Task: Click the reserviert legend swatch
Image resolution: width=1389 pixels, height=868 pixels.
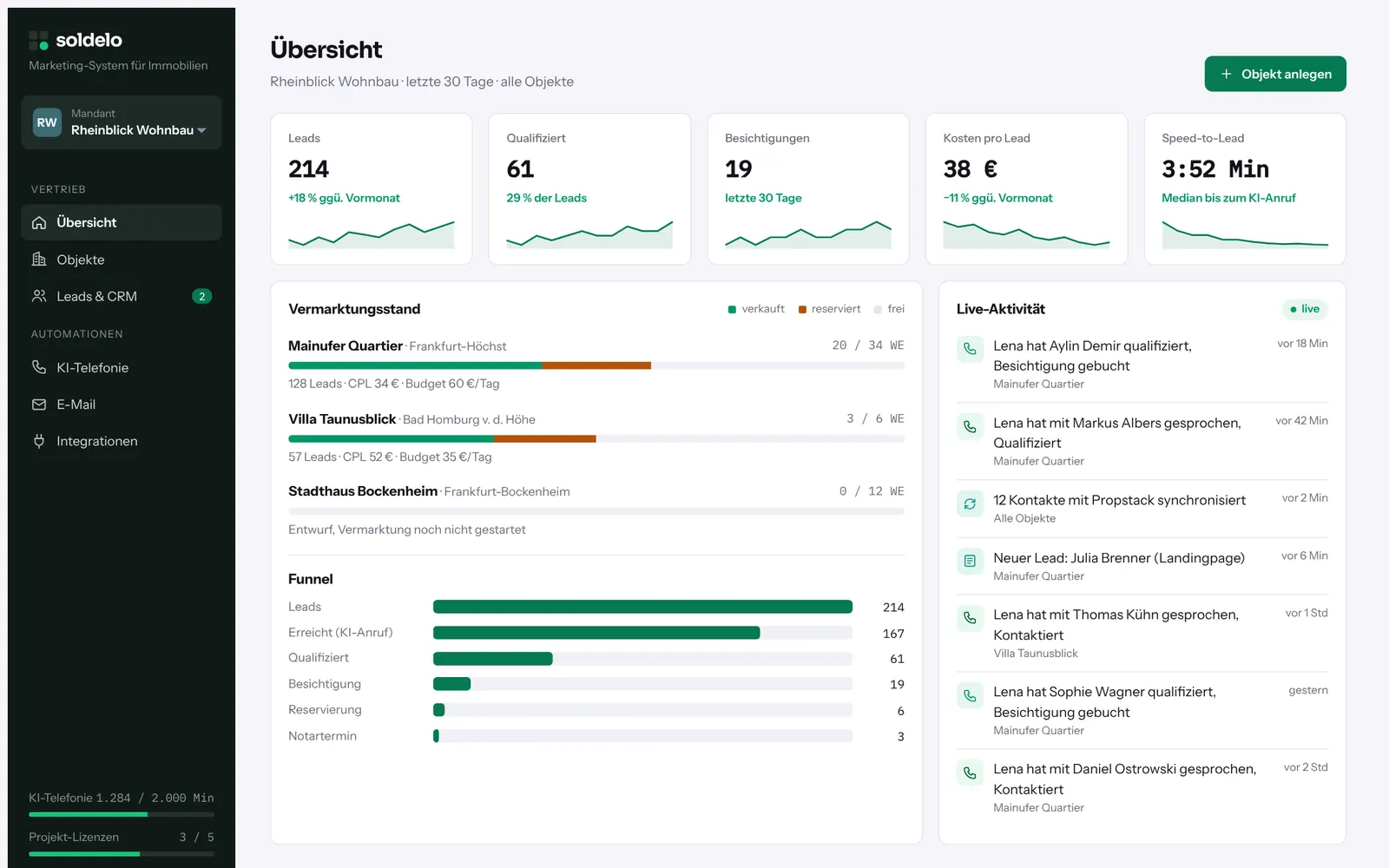Action: coord(802,309)
